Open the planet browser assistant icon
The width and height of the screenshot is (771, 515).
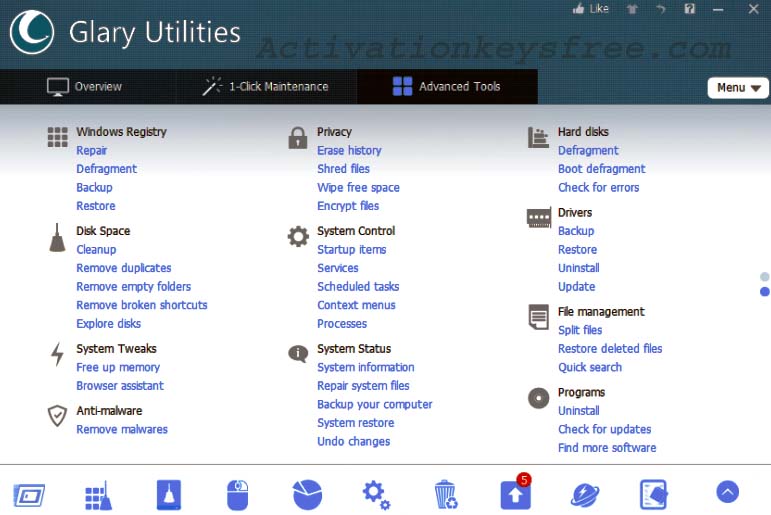[585, 495]
